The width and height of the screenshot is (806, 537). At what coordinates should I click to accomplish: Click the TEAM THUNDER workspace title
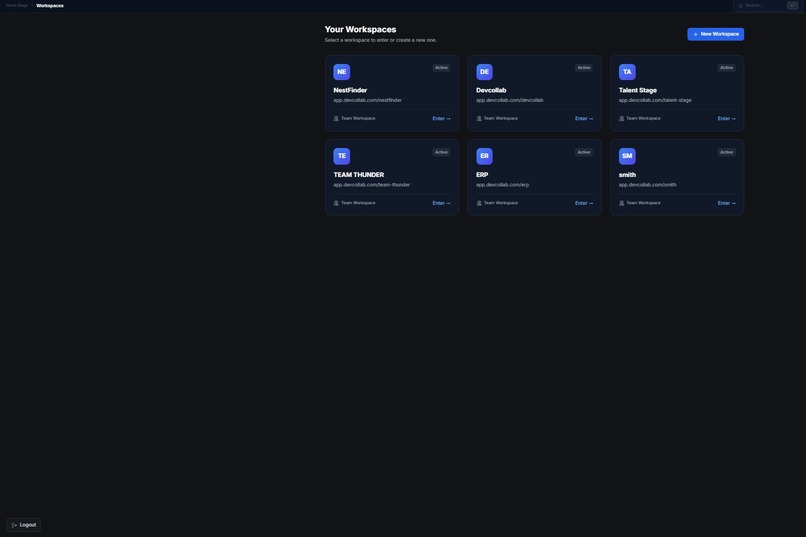[358, 175]
